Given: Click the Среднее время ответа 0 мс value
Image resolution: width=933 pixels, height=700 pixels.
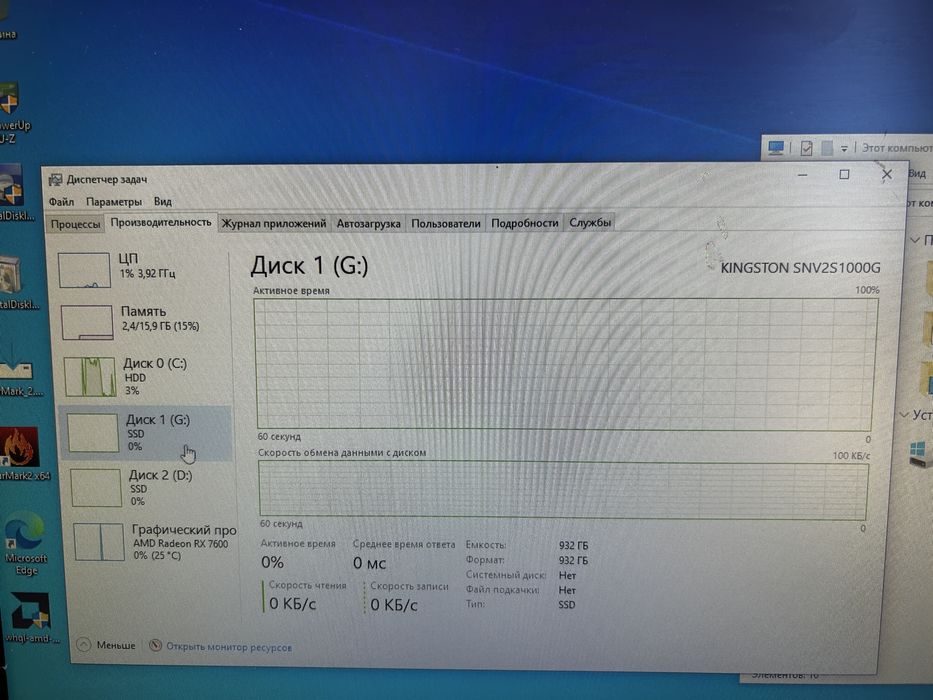Looking at the screenshot, I should [x=369, y=563].
